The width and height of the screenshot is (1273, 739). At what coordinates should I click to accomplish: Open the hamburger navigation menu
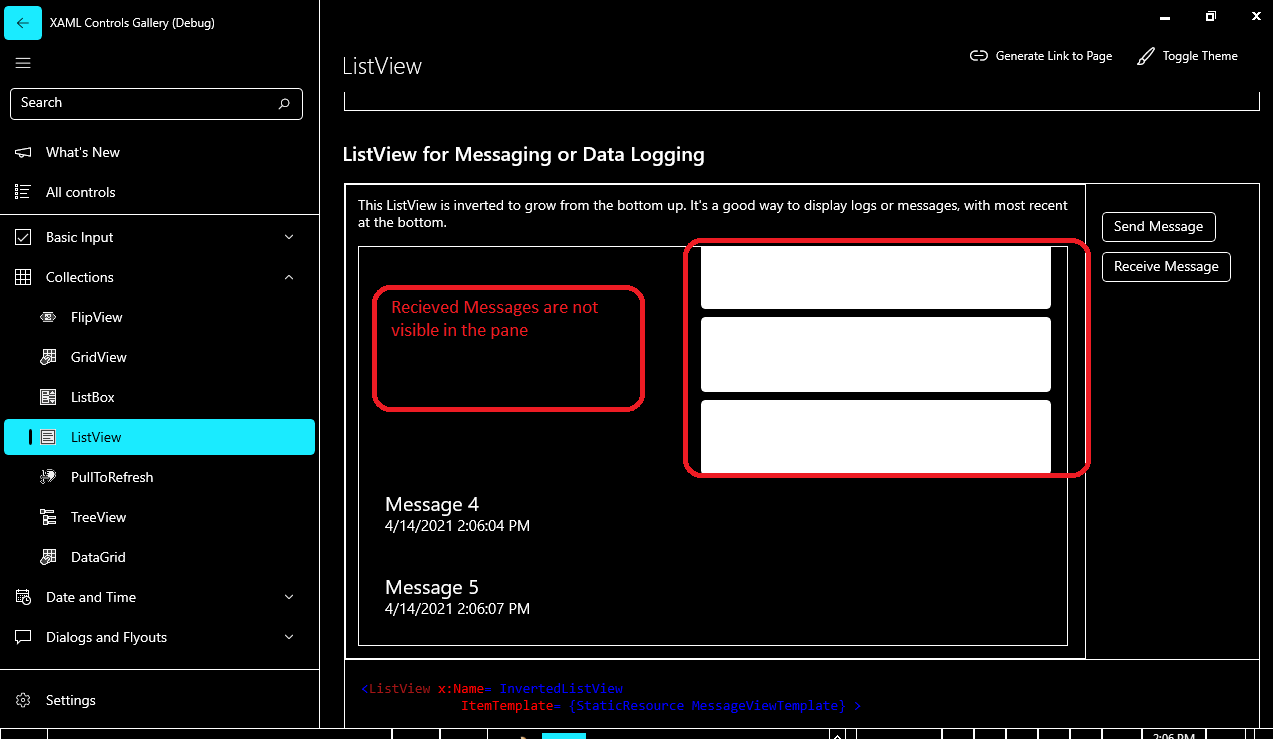[x=23, y=63]
